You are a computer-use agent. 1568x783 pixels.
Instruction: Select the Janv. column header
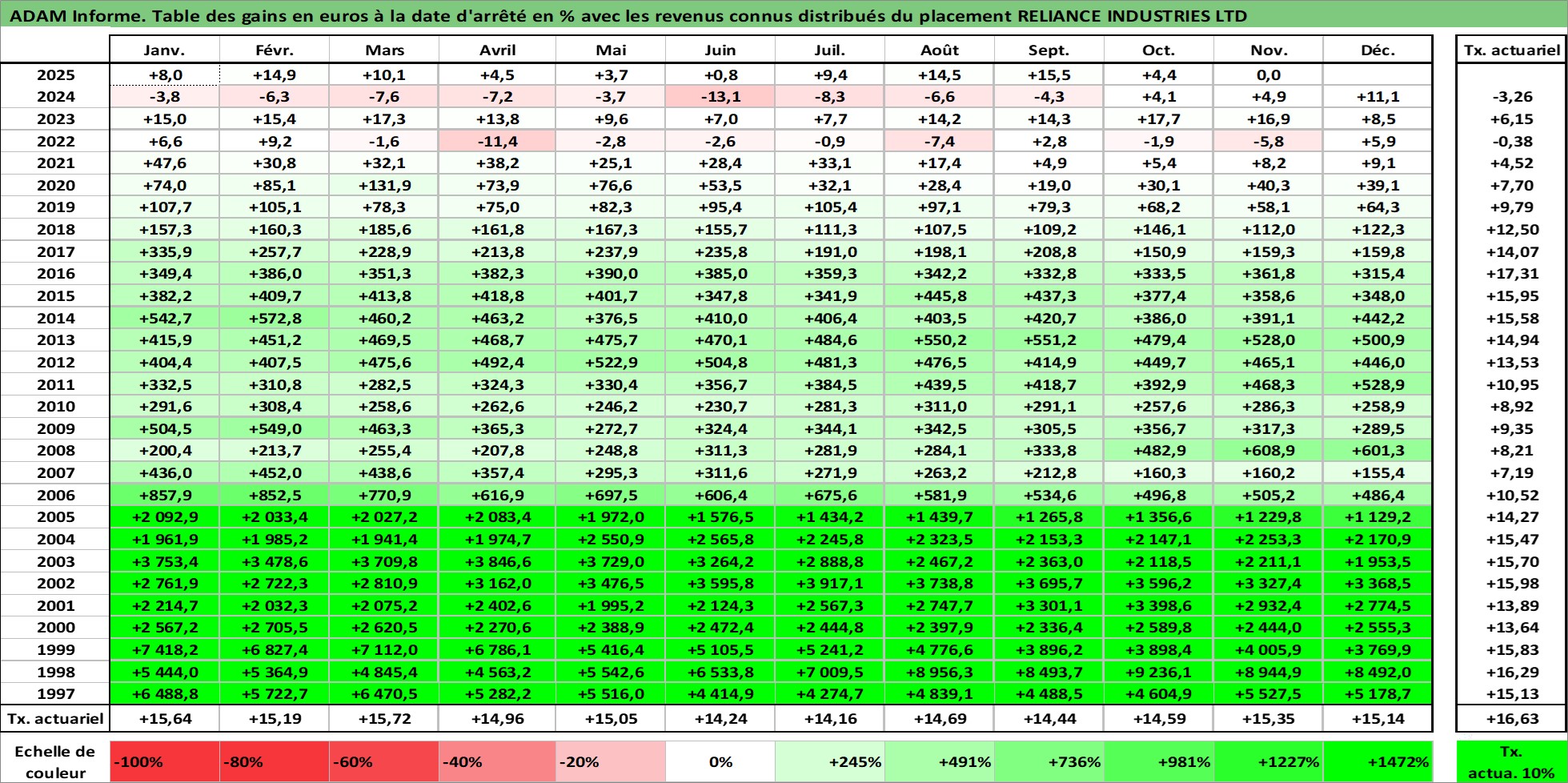point(164,50)
